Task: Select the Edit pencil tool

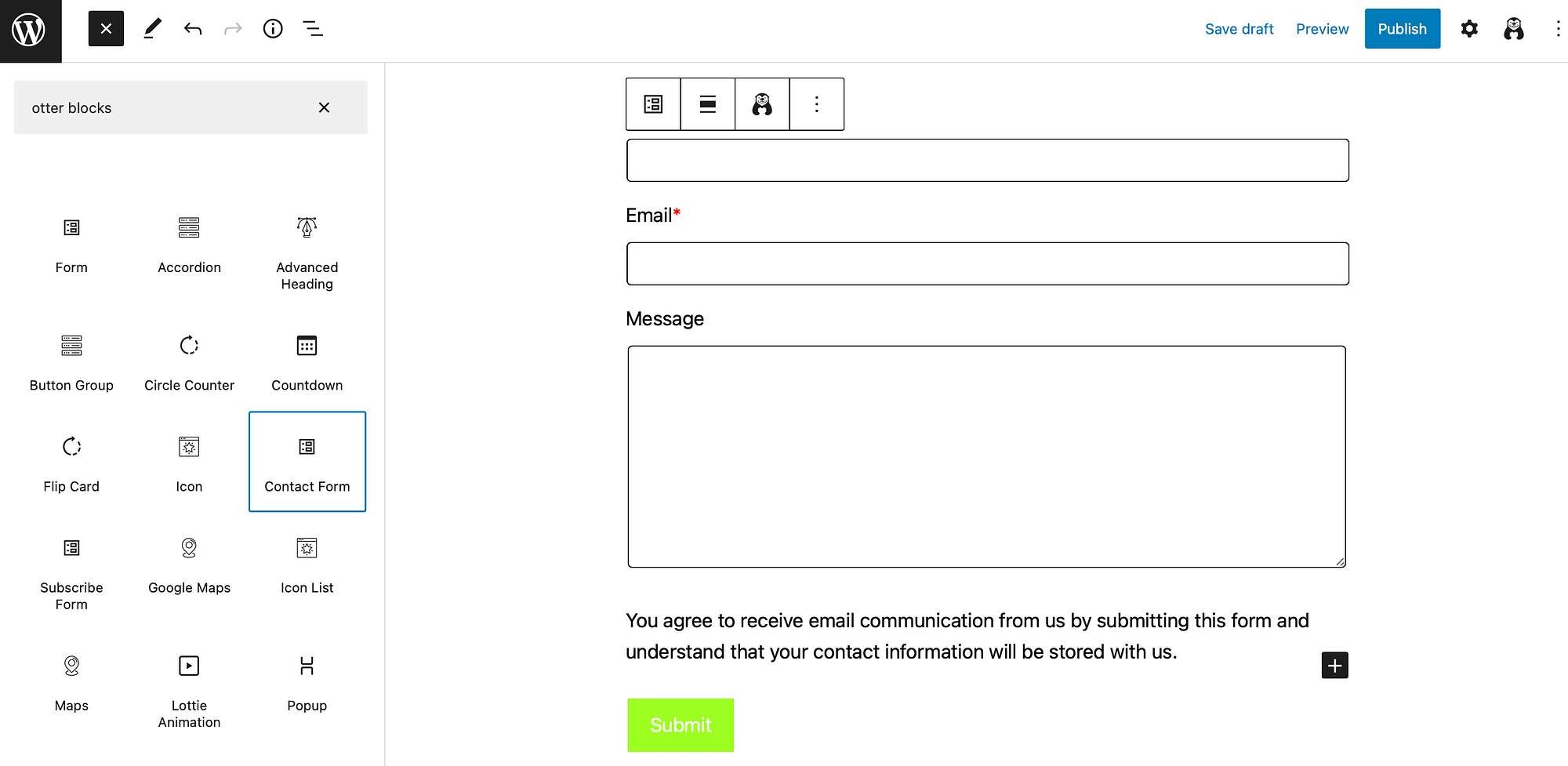Action: pos(153,29)
